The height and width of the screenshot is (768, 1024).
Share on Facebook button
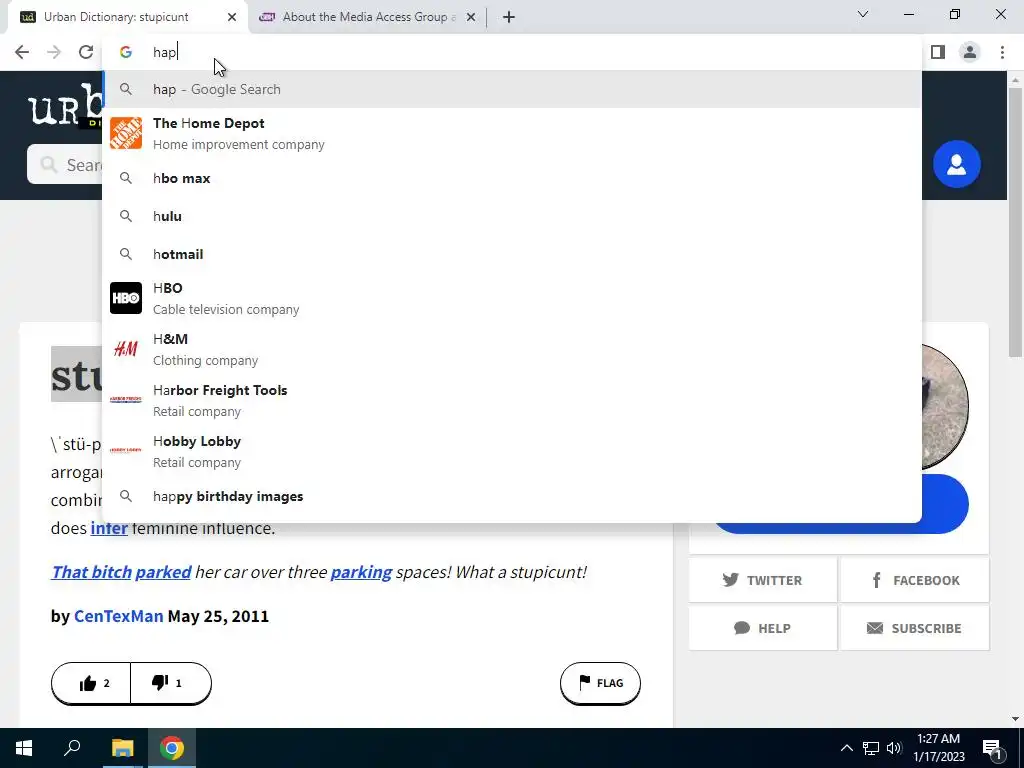(x=914, y=580)
